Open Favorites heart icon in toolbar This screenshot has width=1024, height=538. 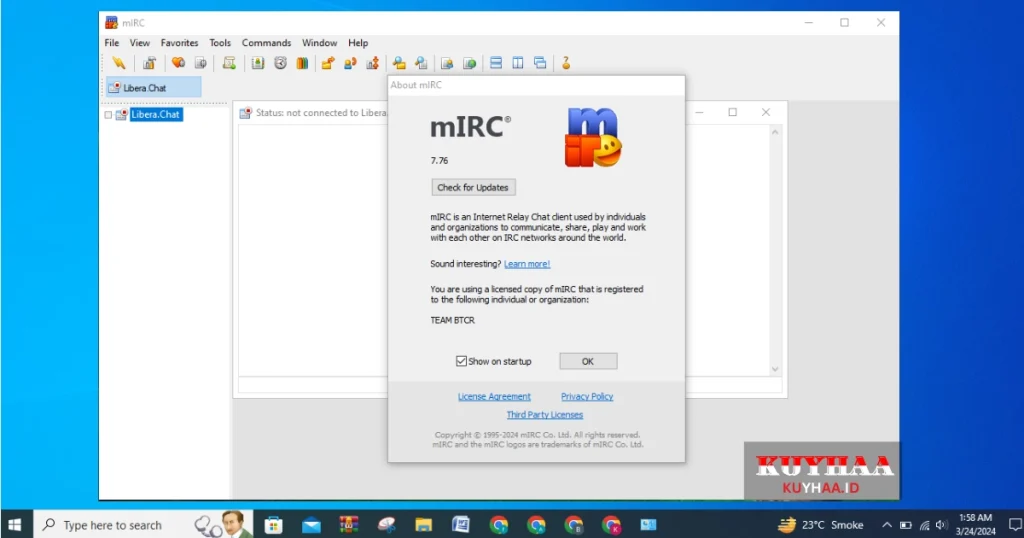click(x=178, y=63)
